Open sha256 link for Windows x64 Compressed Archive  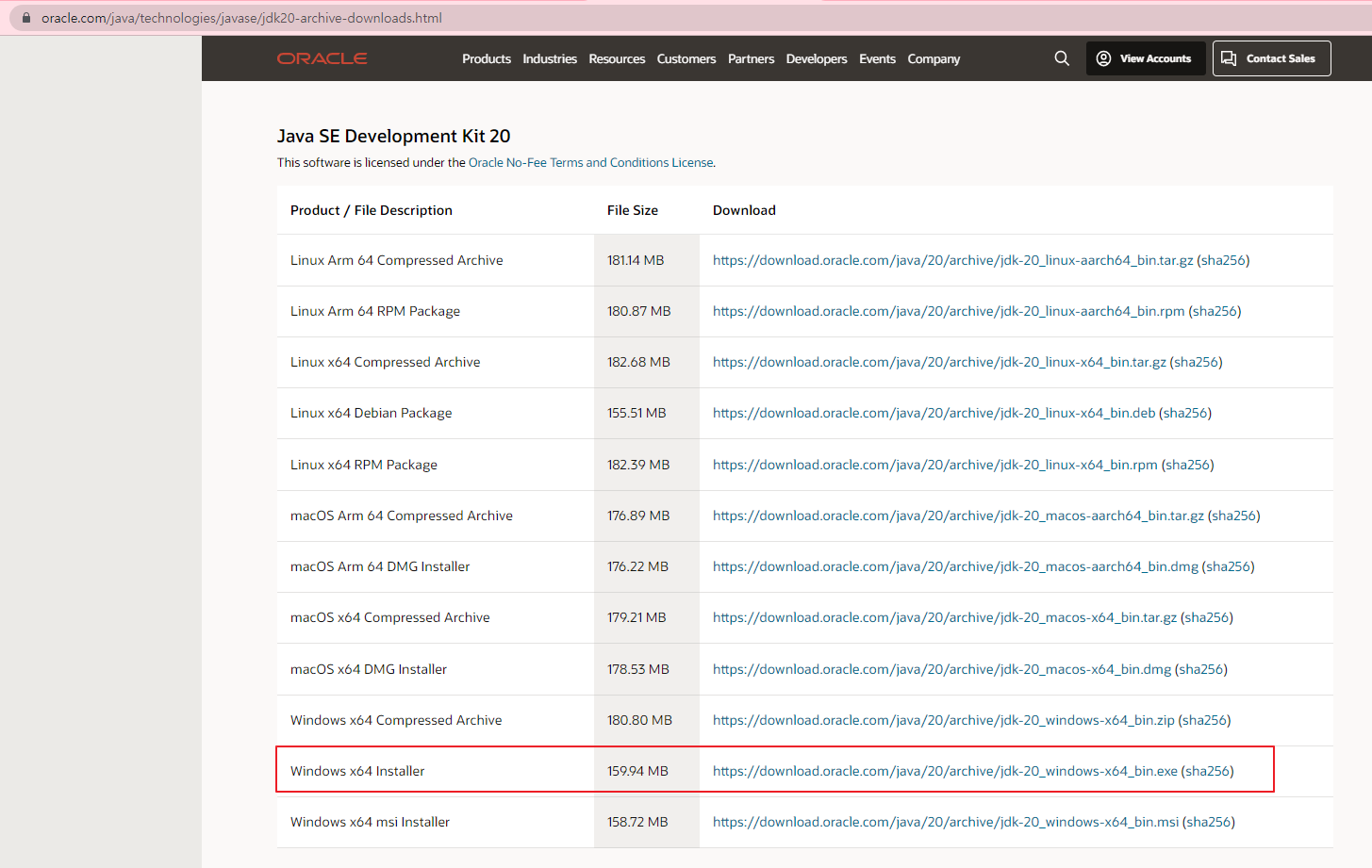point(1205,720)
